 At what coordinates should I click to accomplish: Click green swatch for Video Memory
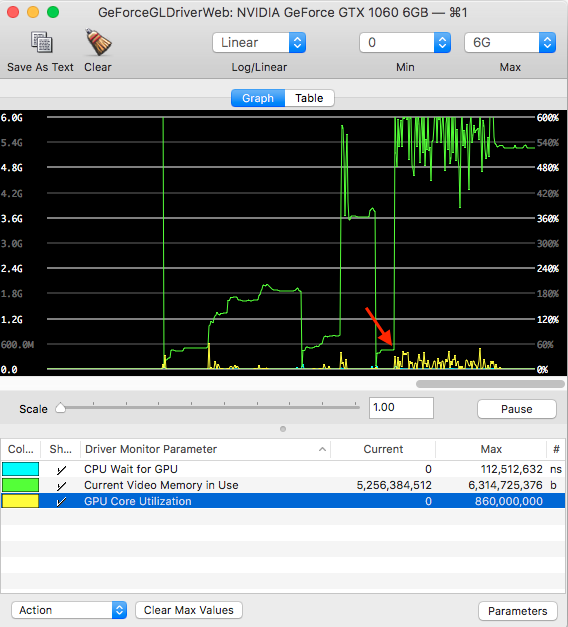coord(20,485)
